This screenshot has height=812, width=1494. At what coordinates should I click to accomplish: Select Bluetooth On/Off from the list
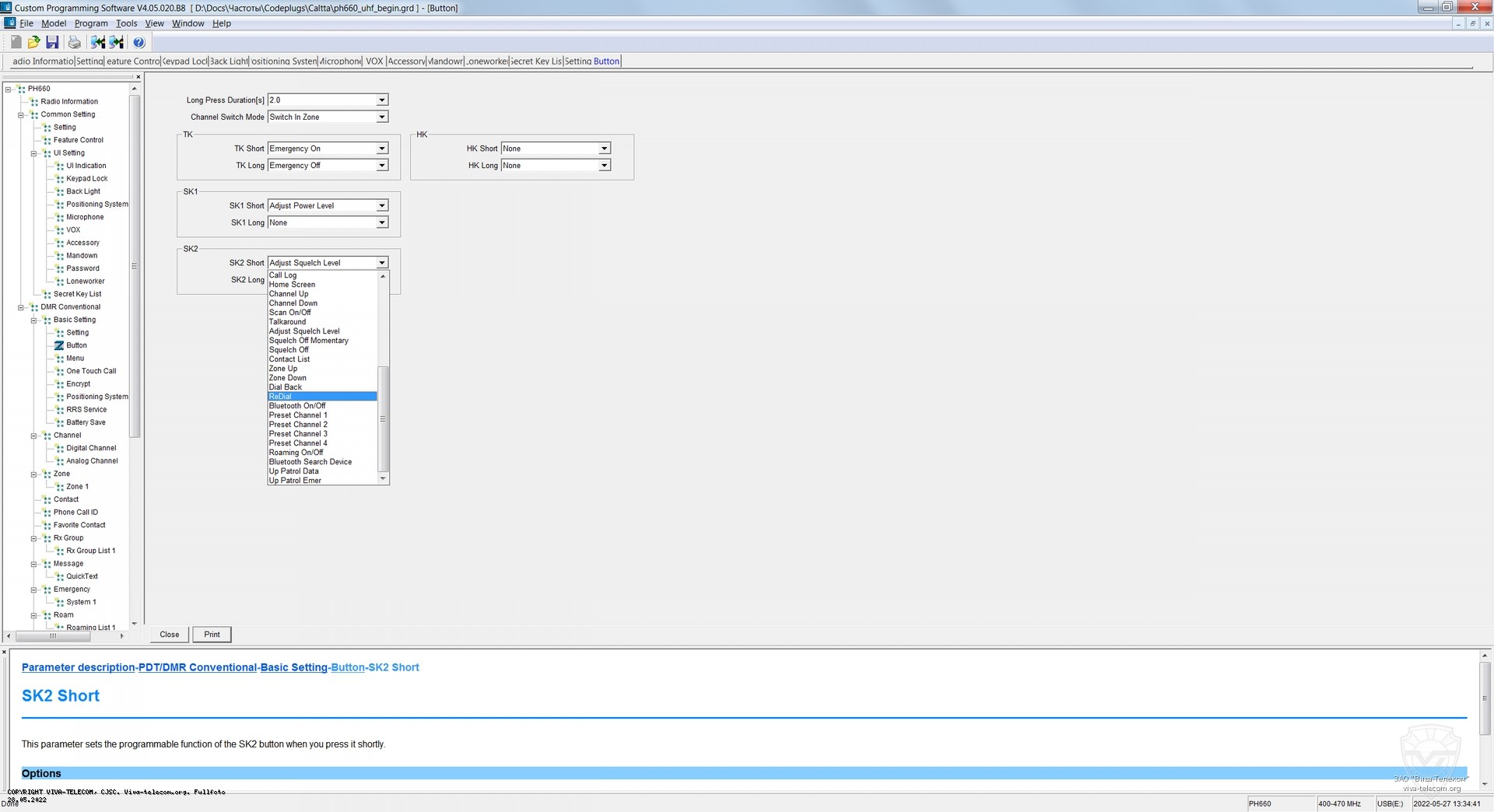(x=297, y=406)
